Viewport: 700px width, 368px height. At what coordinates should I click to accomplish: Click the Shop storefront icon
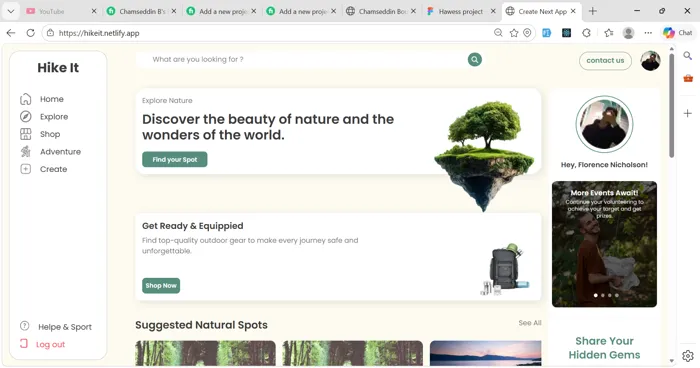25,134
